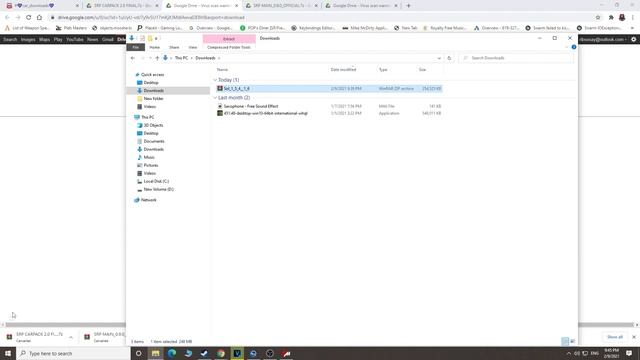Click Show all downloads in Chrome
This screenshot has width=640, height=360.
[x=615, y=337]
